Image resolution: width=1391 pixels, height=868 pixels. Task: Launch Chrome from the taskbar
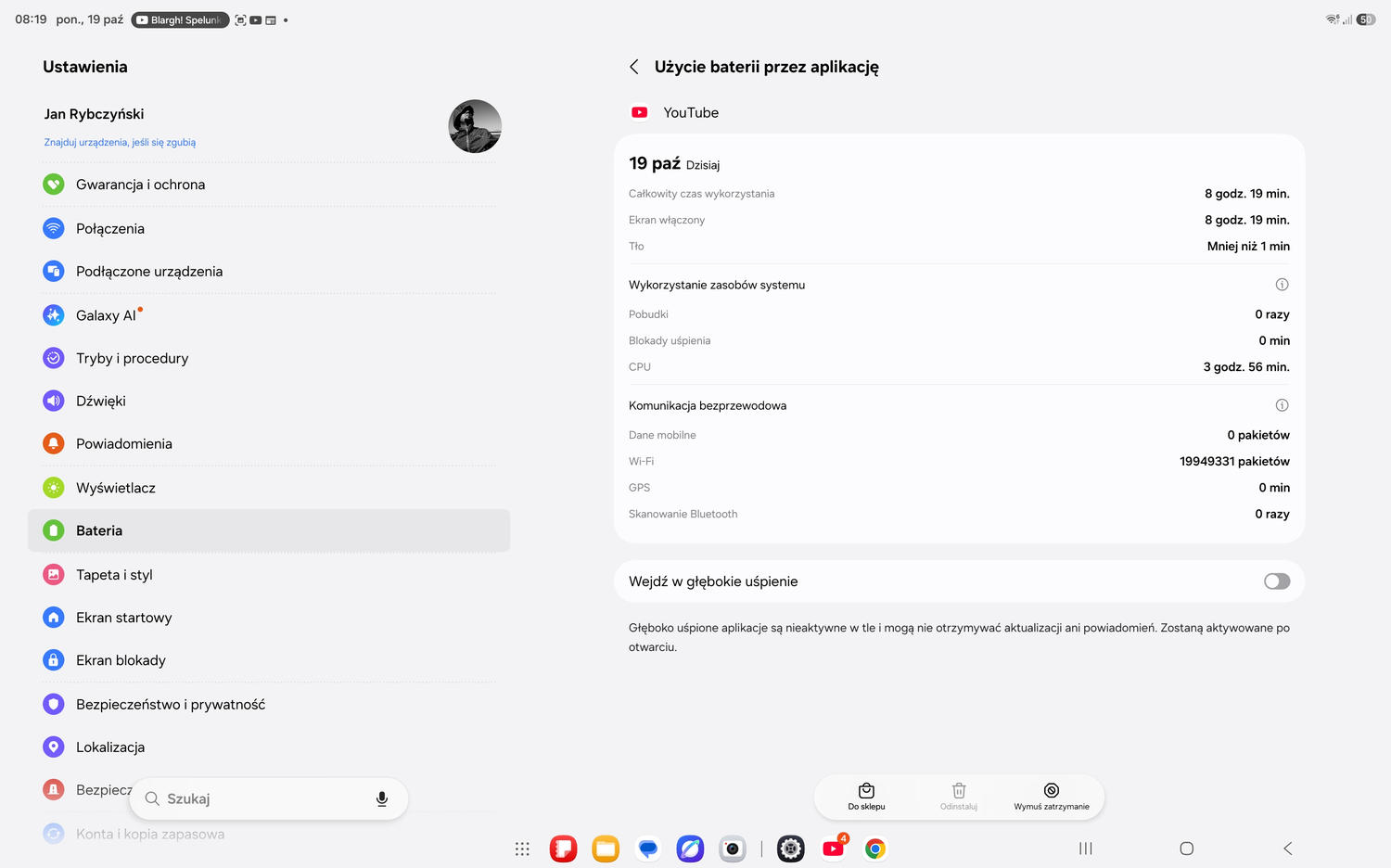pyautogui.click(x=874, y=849)
